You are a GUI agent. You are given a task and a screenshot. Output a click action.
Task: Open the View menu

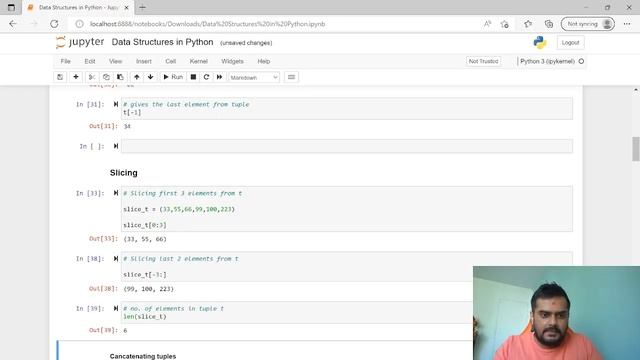click(116, 61)
